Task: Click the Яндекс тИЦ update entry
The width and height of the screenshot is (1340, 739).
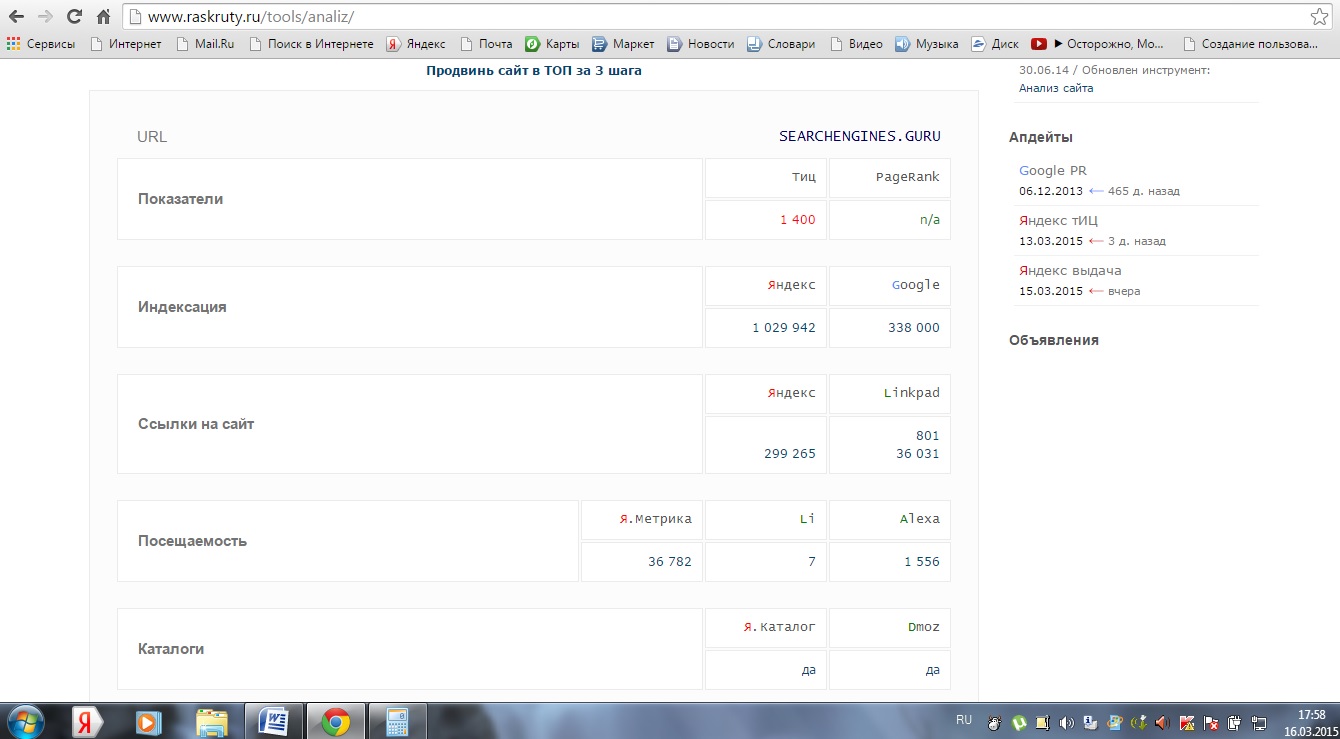Action: pyautogui.click(x=1058, y=221)
